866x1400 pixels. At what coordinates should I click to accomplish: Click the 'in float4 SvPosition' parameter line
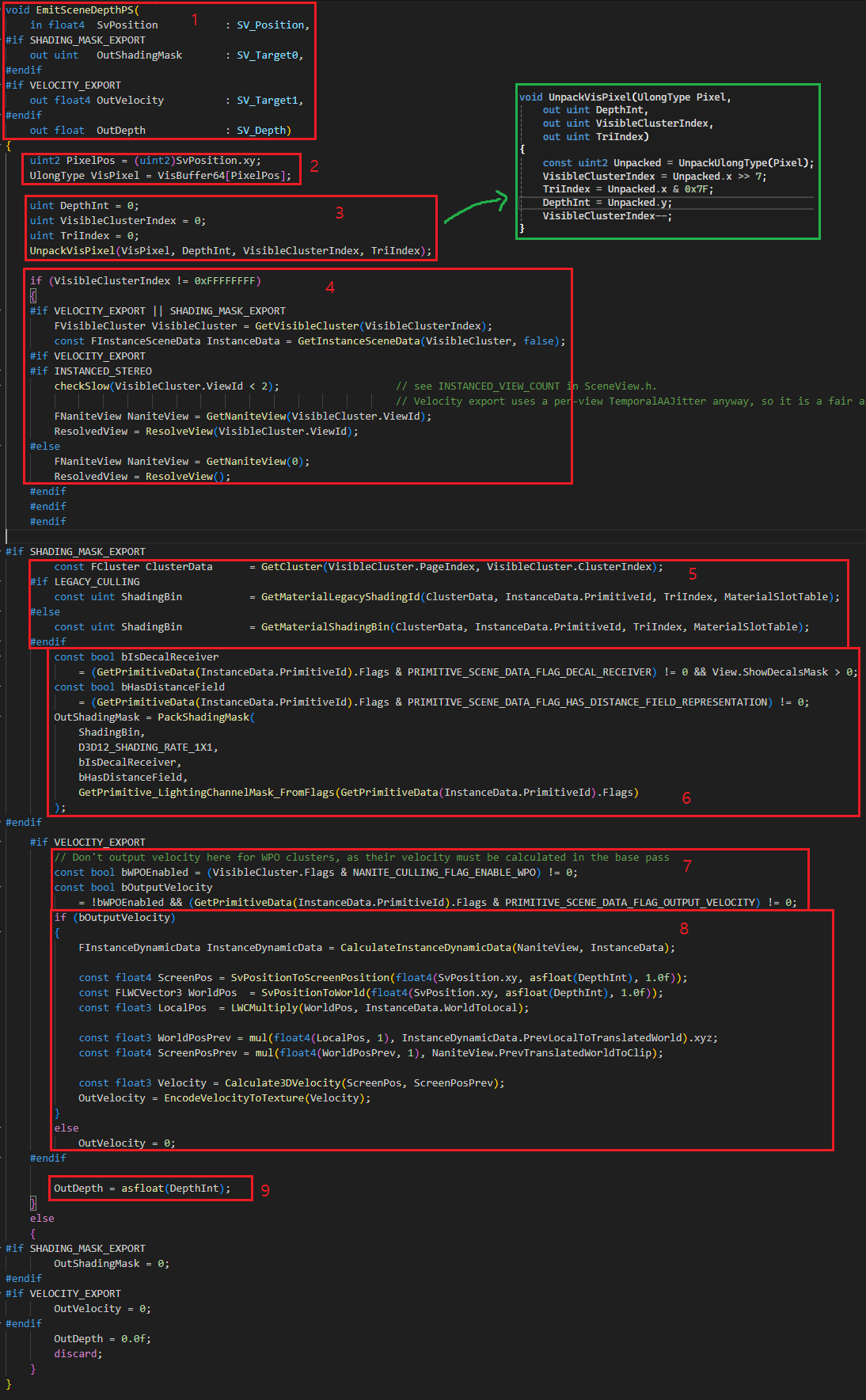pyautogui.click(x=169, y=25)
